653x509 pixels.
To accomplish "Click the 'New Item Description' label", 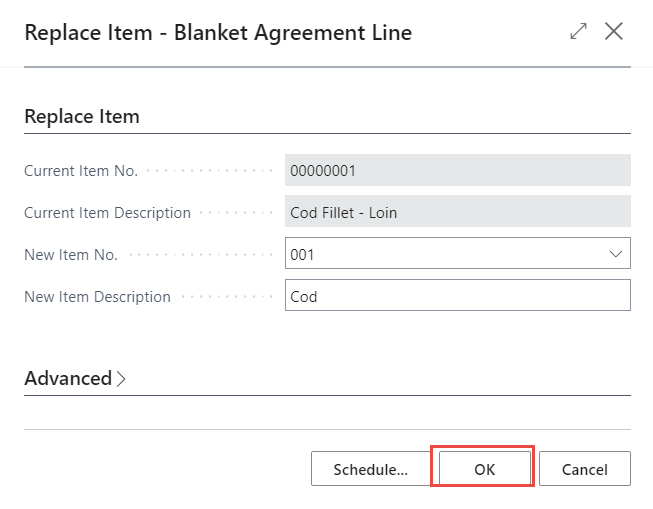I will (x=97, y=297).
